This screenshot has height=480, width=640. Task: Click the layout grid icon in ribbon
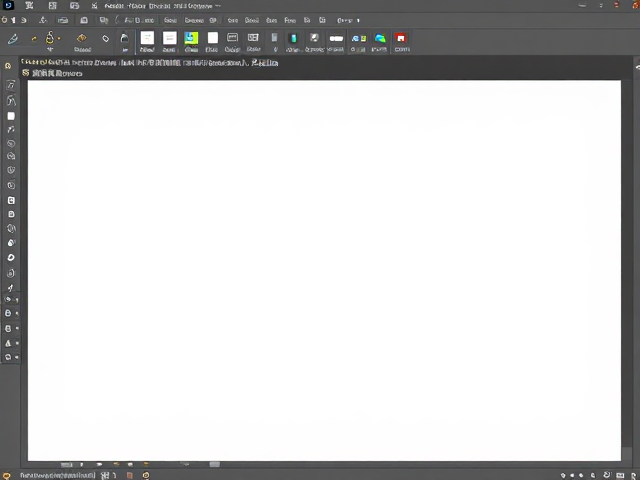(253, 38)
